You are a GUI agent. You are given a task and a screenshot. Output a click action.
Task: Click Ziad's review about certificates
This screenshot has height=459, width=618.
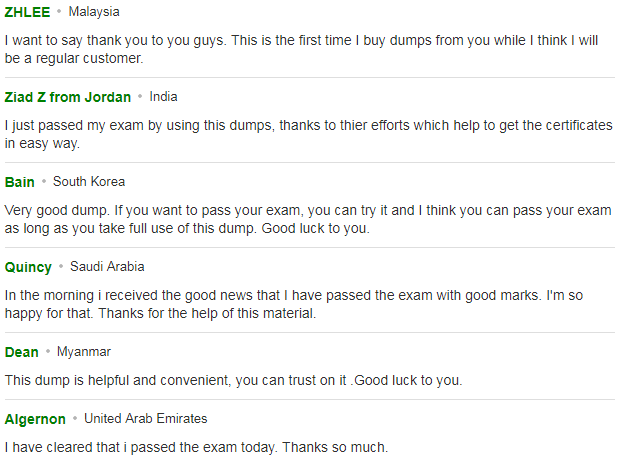pyautogui.click(x=309, y=134)
